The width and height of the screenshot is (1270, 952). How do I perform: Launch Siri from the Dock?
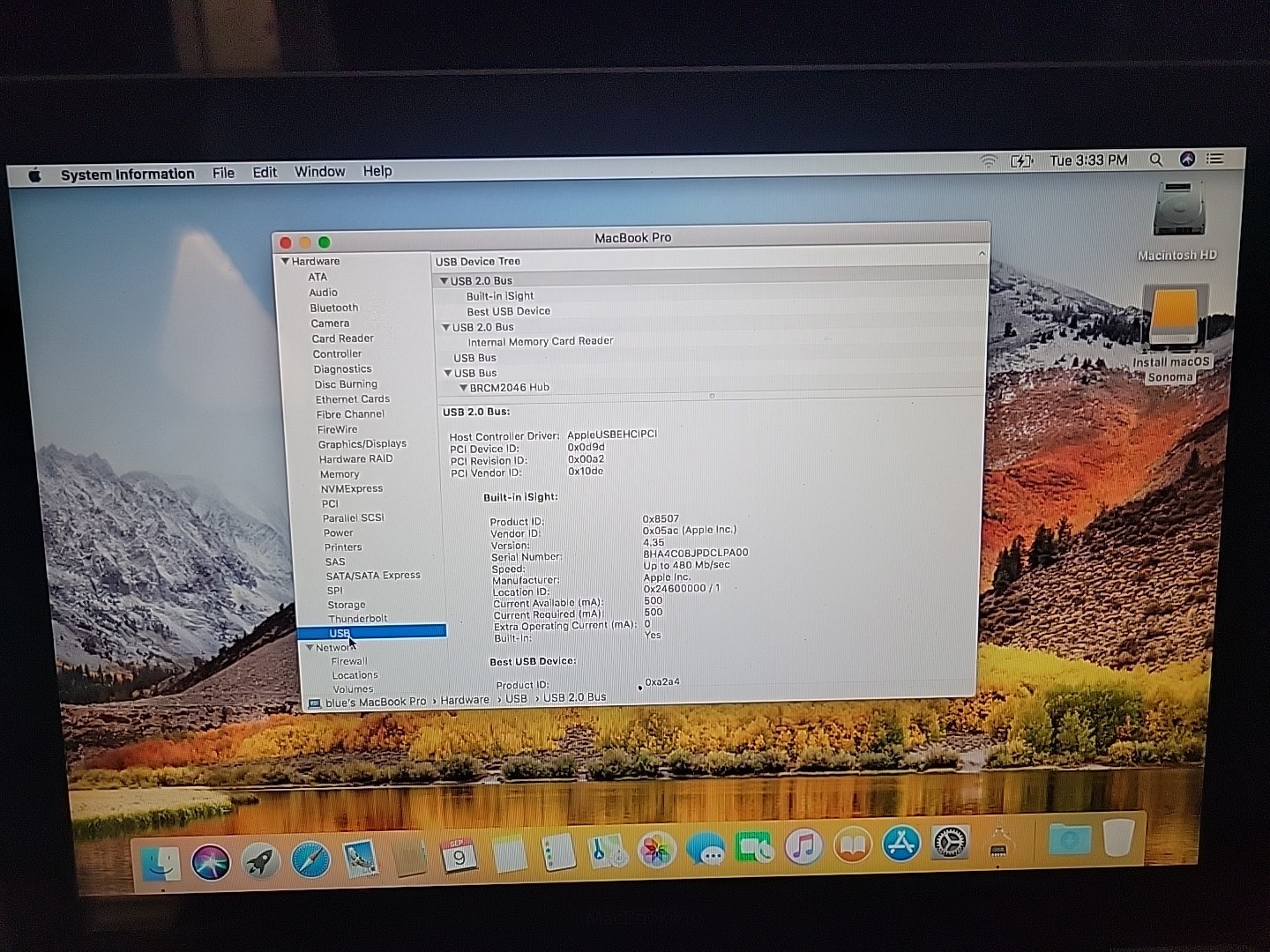211,861
